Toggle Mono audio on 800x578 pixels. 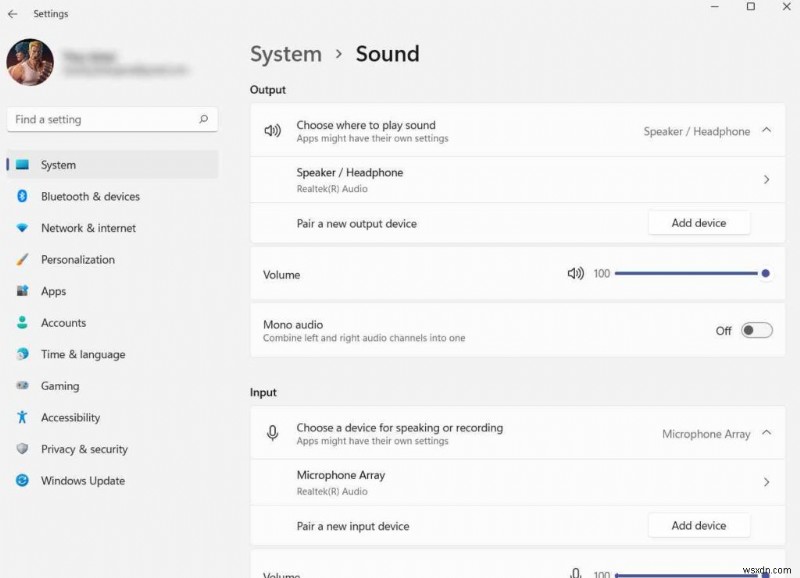click(x=756, y=330)
